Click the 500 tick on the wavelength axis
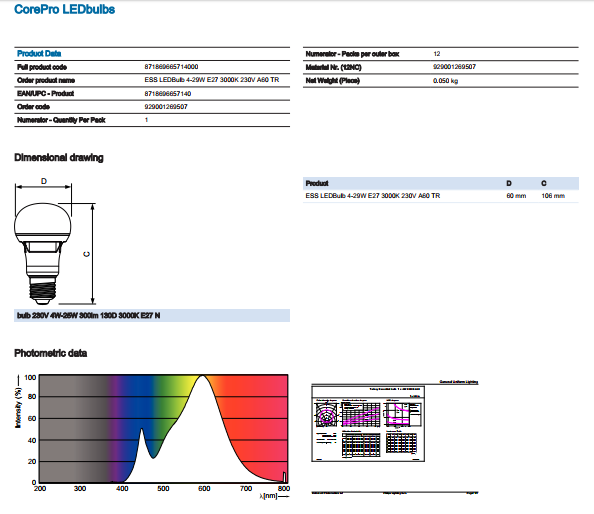594x514 pixels. click(x=163, y=489)
